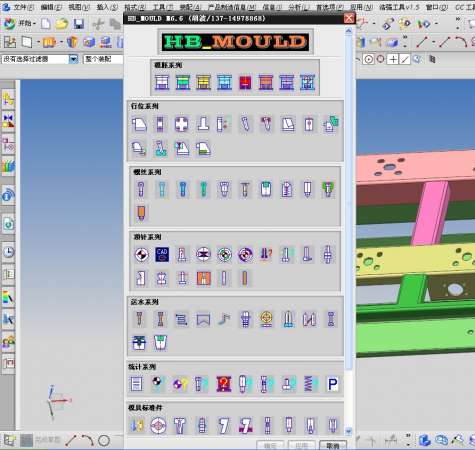Viewport: 475px width, 450px height.
Task: Click the ejector pin question-mark icon in 顶针系列
Action: click(266, 255)
